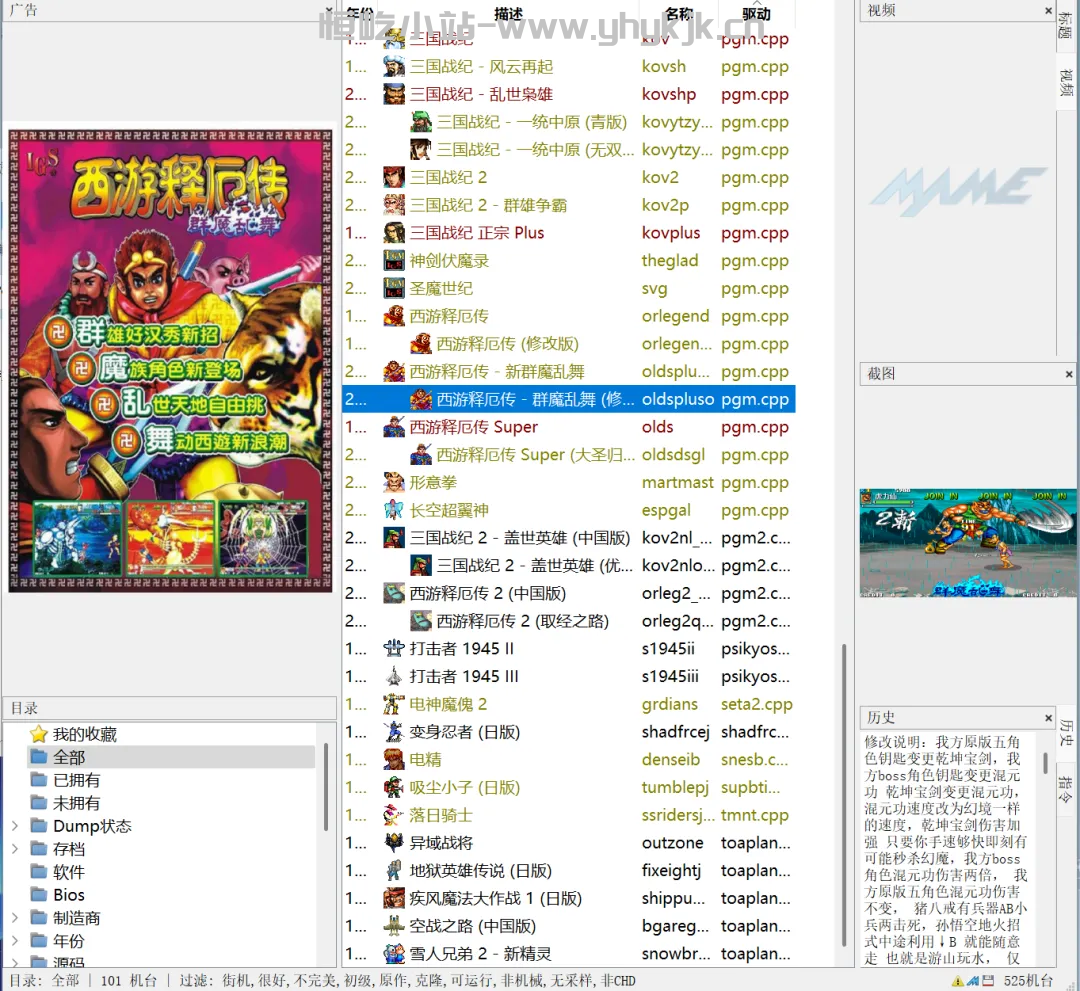Click the 疾风魔法大作战 1 icon
The height and width of the screenshot is (991, 1080).
(394, 898)
